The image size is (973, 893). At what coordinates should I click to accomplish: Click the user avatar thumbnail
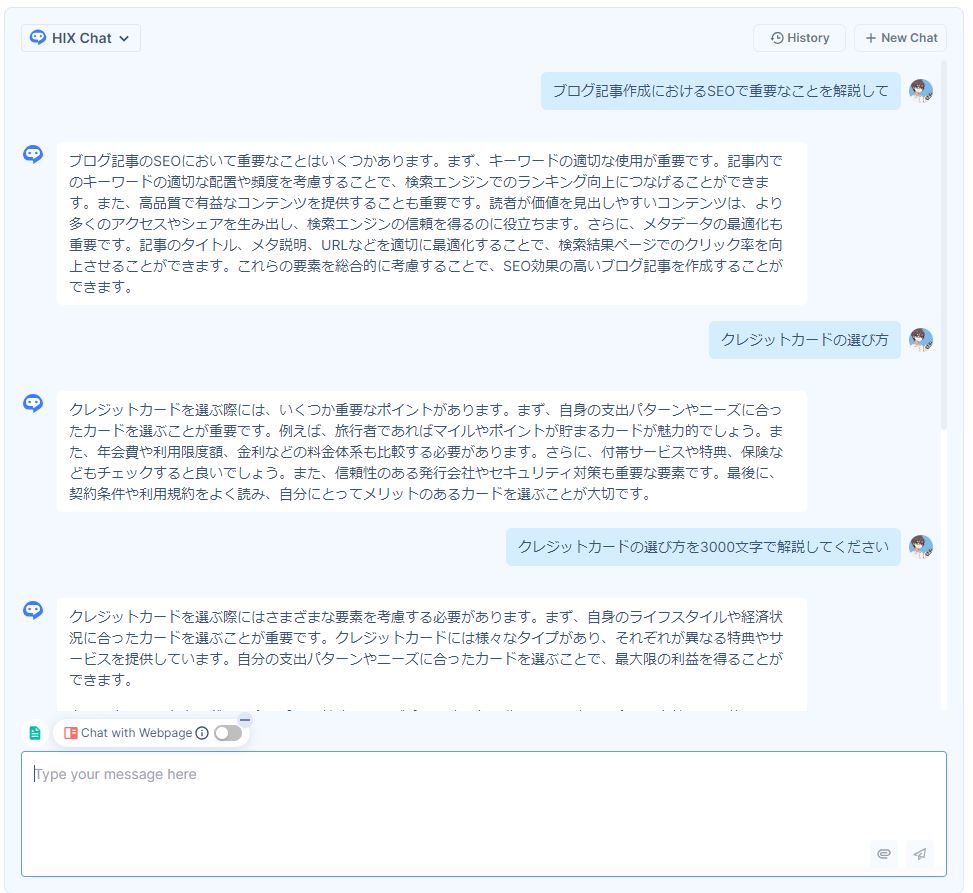(920, 90)
